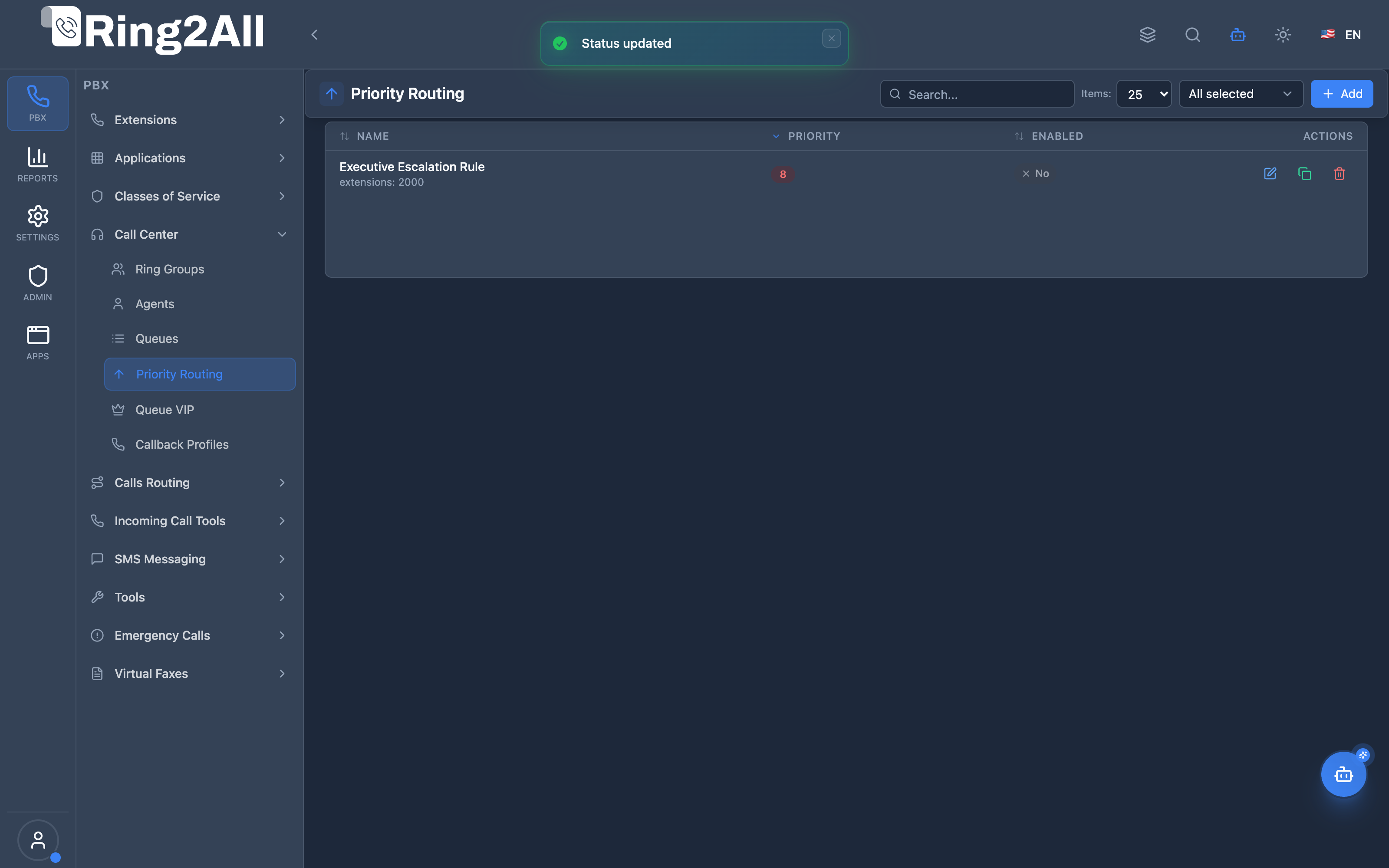Edit the Executive Escalation Rule

(x=1270, y=173)
